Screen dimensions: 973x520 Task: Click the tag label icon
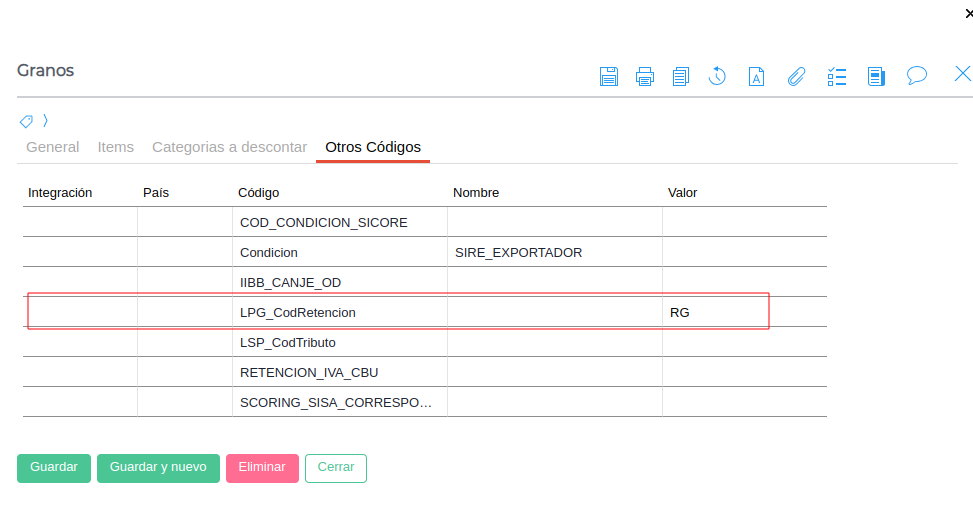click(x=27, y=121)
